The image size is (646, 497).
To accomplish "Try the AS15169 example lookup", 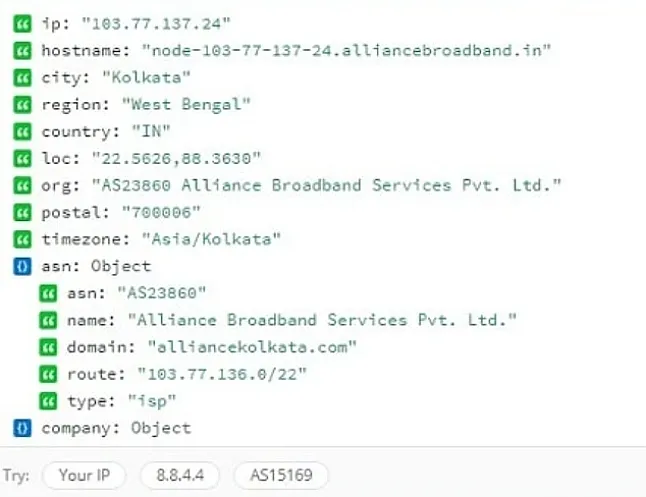I will [x=281, y=475].
